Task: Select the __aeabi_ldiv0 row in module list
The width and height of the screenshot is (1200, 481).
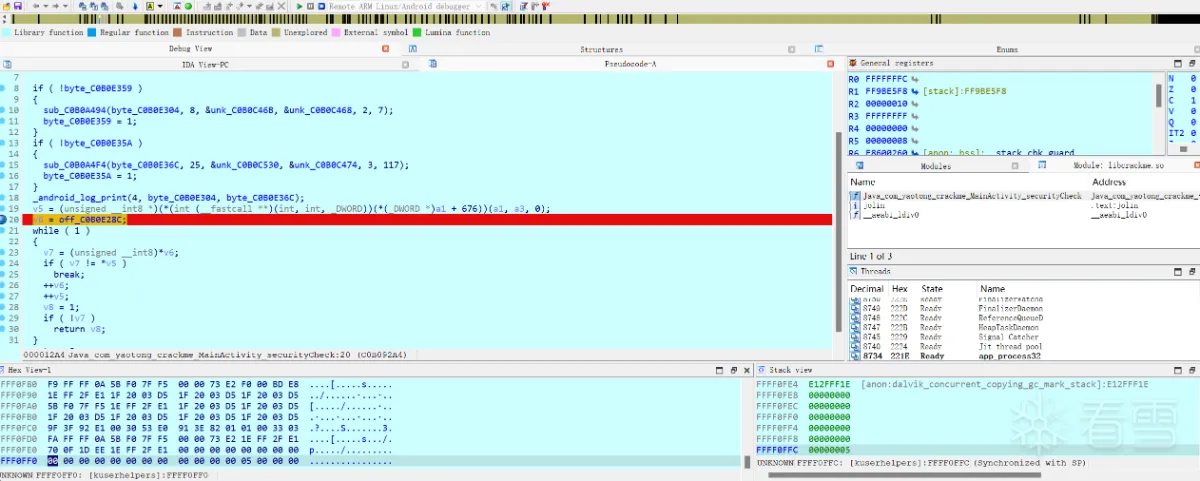Action: coord(1024,214)
